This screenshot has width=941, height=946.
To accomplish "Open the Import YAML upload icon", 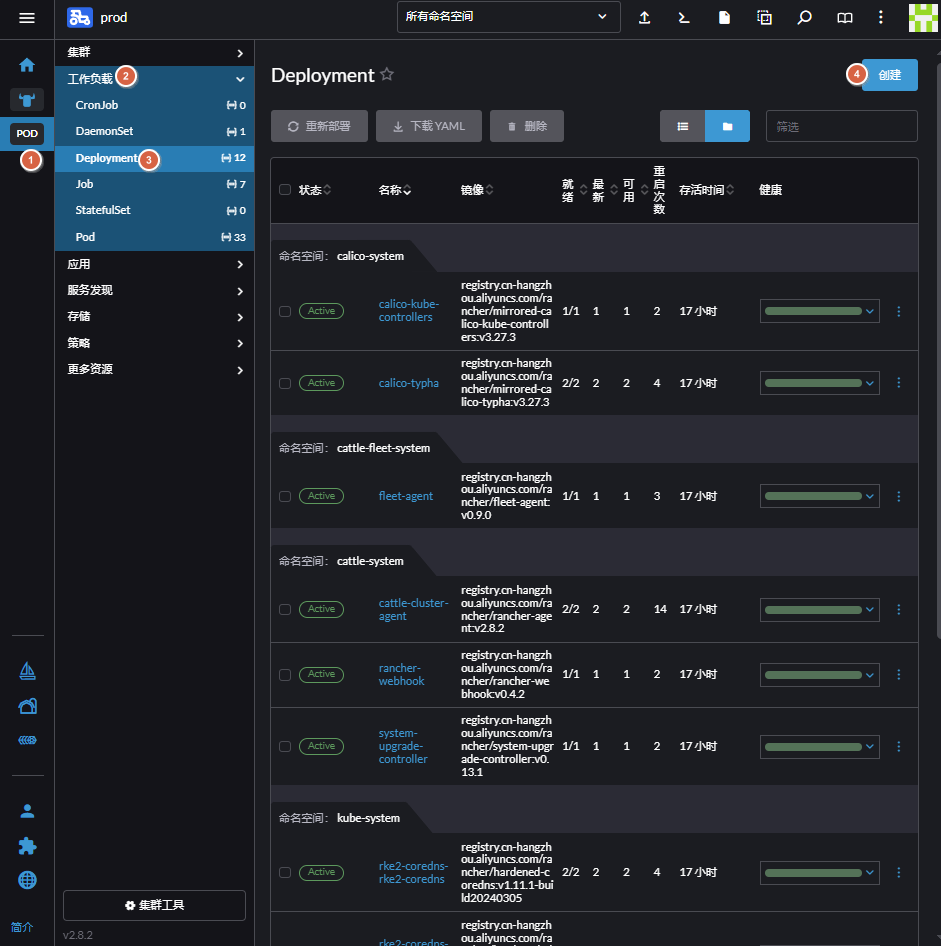I will pos(644,17).
